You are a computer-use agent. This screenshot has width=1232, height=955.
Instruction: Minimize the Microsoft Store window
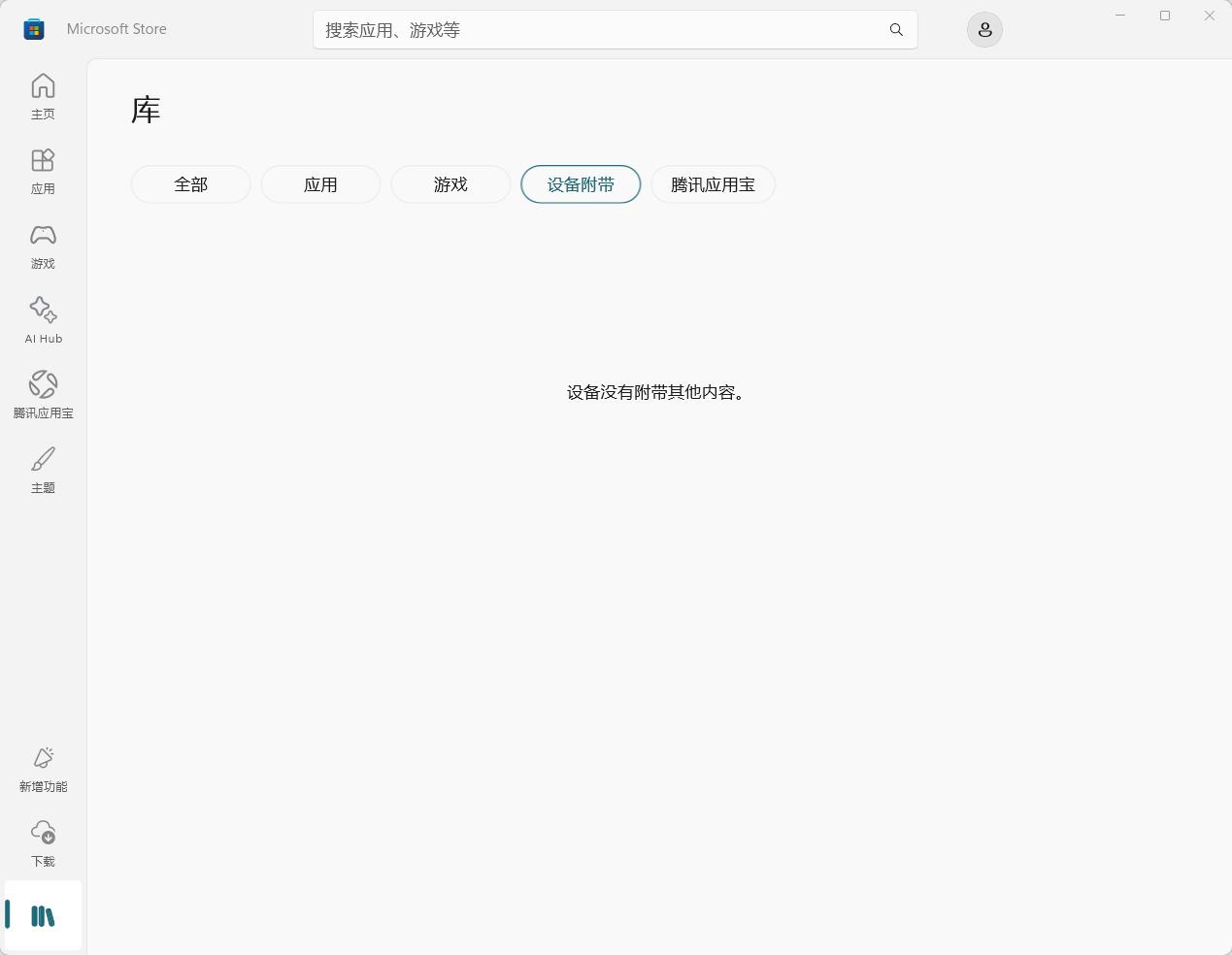(1120, 16)
